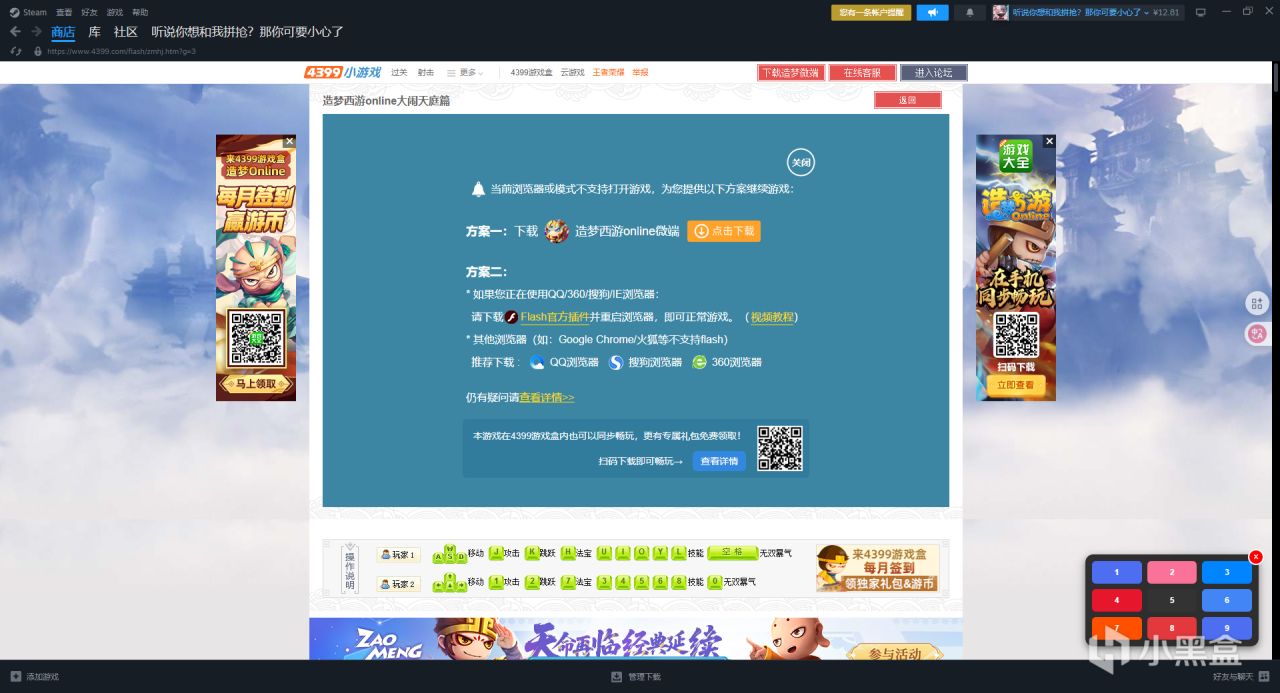The width and height of the screenshot is (1280, 693).
Task: Open the notifications bell
Action: 969,12
